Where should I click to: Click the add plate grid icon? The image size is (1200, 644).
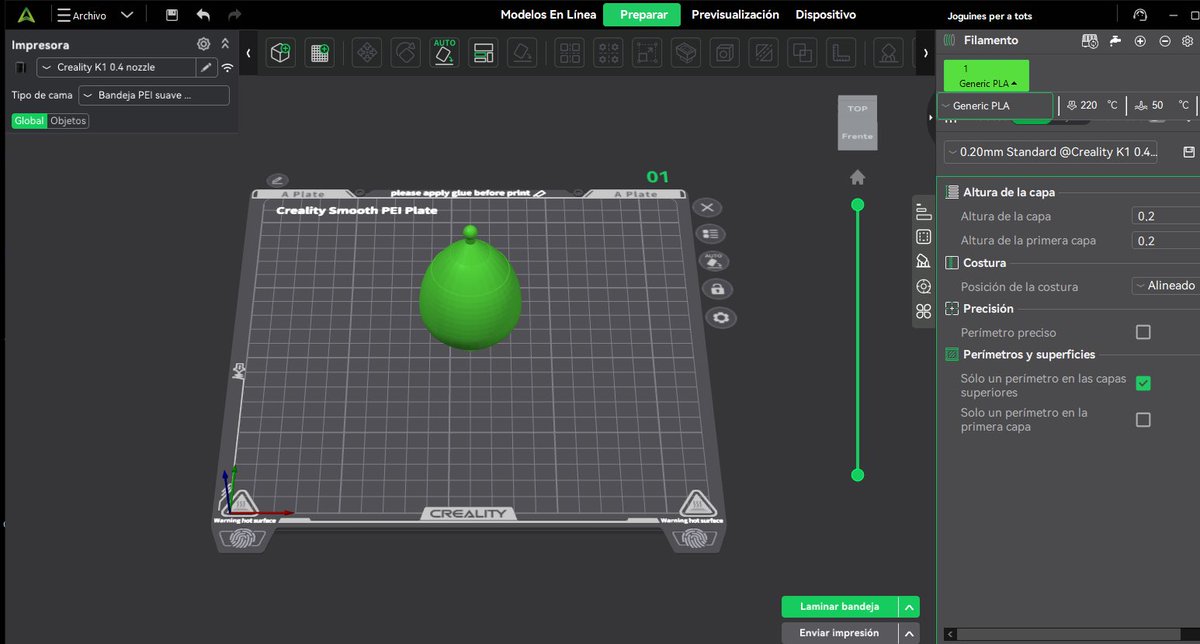320,53
